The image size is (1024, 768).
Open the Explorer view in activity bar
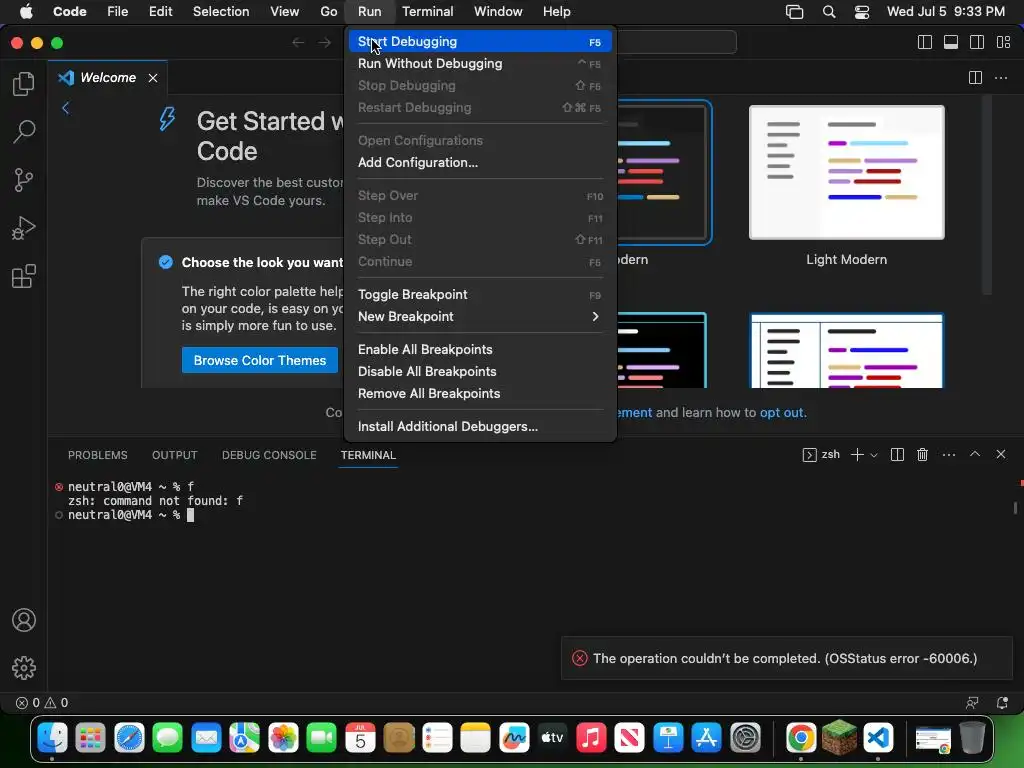click(24, 84)
